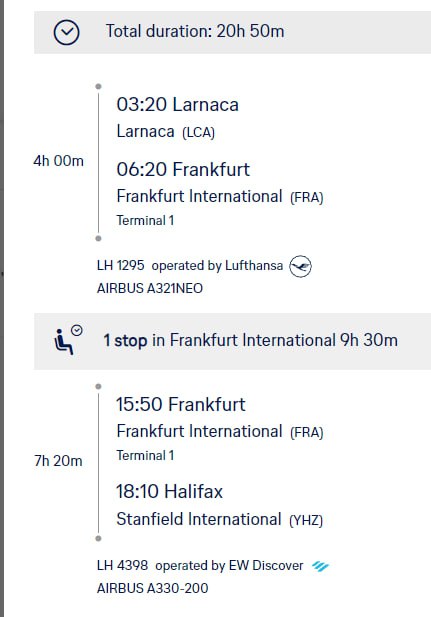Viewport: 431px width, 617px height.
Task: Click the Stanfield International (YHZ) airport name
Action: (219, 519)
